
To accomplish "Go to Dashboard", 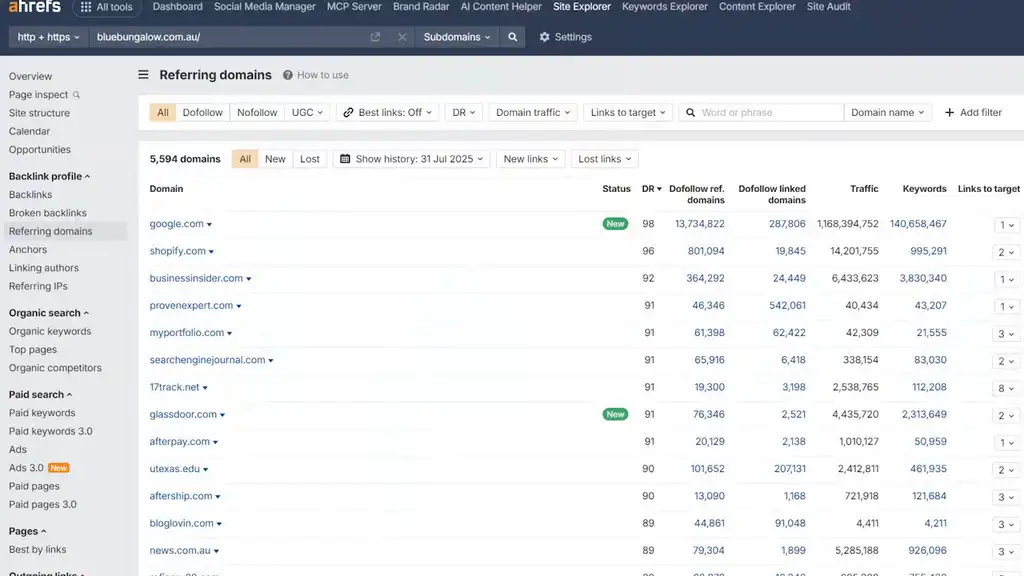I will [x=178, y=7].
